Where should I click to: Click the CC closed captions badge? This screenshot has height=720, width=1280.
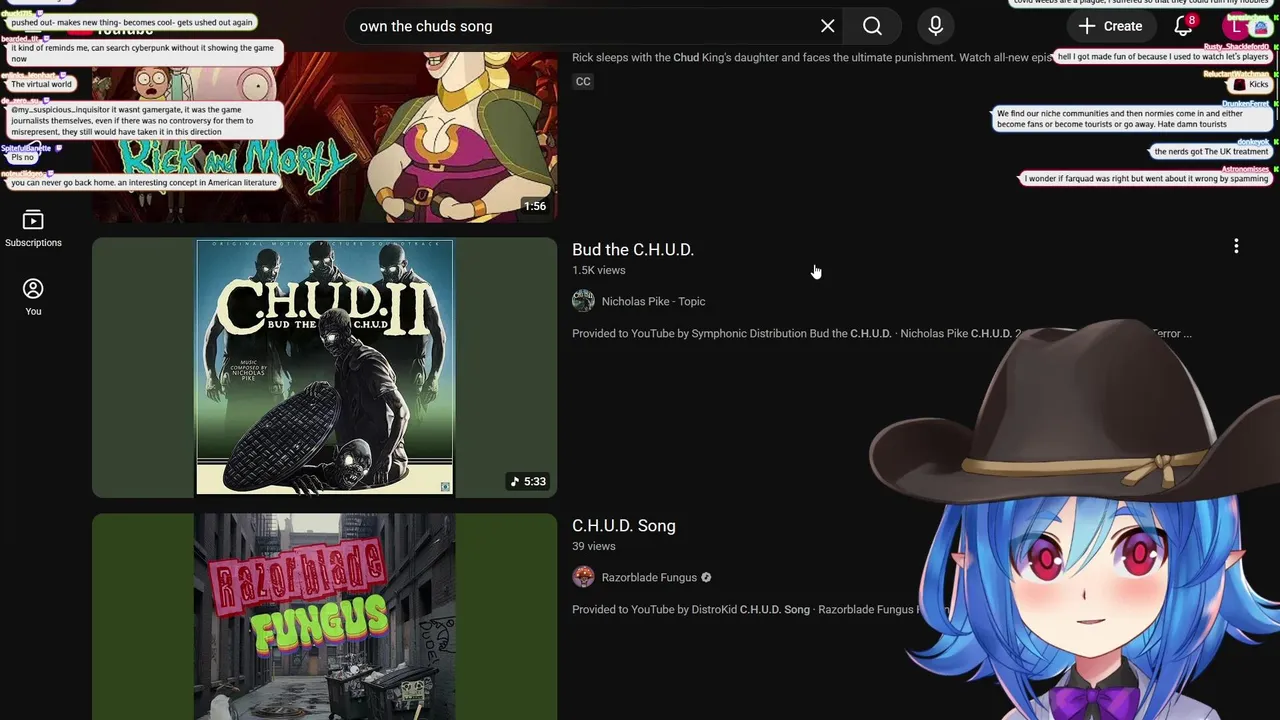(583, 81)
